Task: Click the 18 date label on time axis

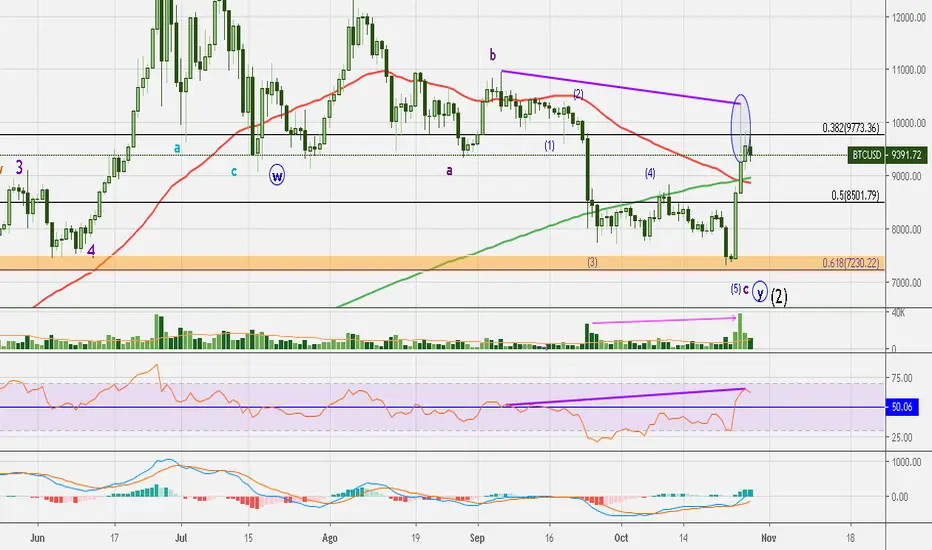Action: (851, 538)
